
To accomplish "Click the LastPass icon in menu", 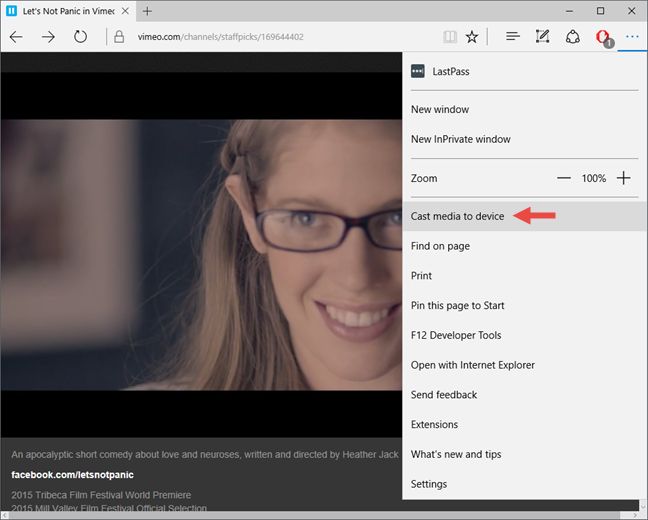I will click(x=417, y=71).
